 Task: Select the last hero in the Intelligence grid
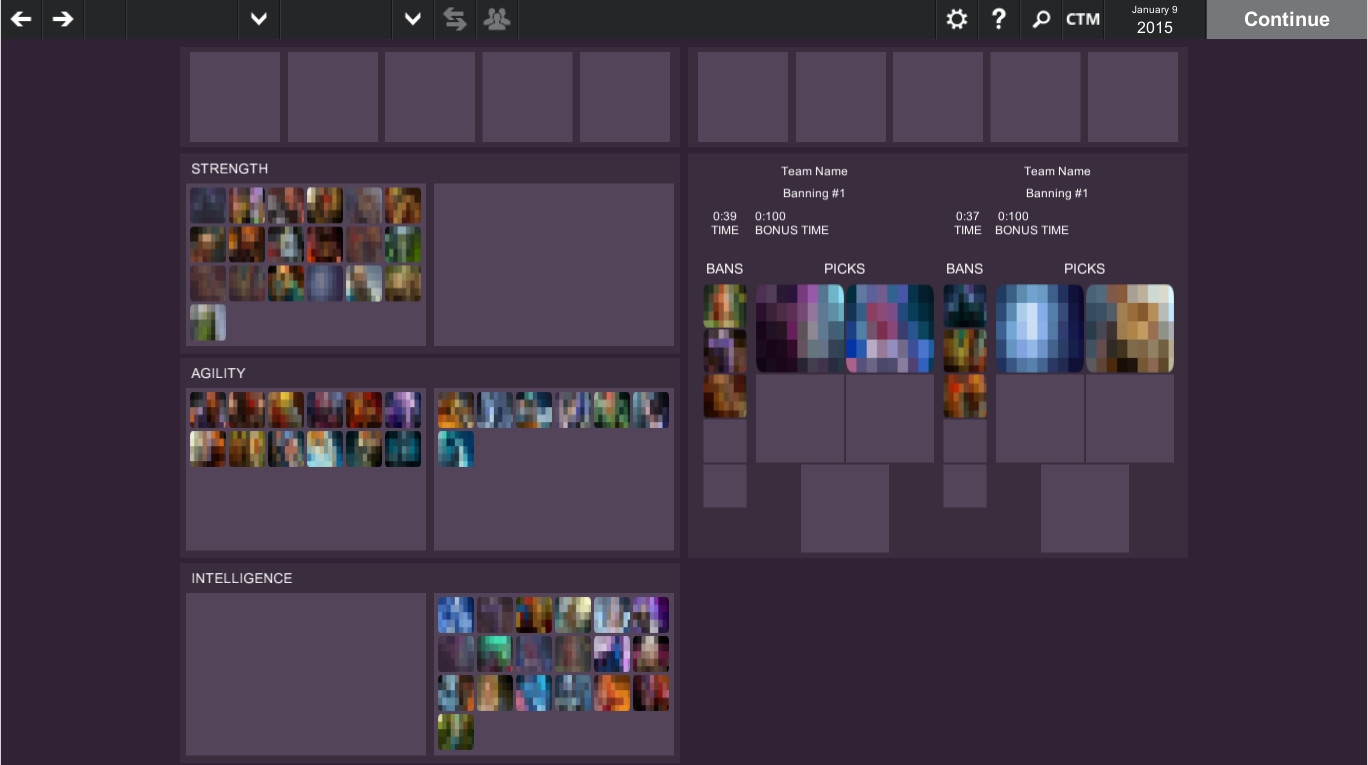[x=455, y=732]
